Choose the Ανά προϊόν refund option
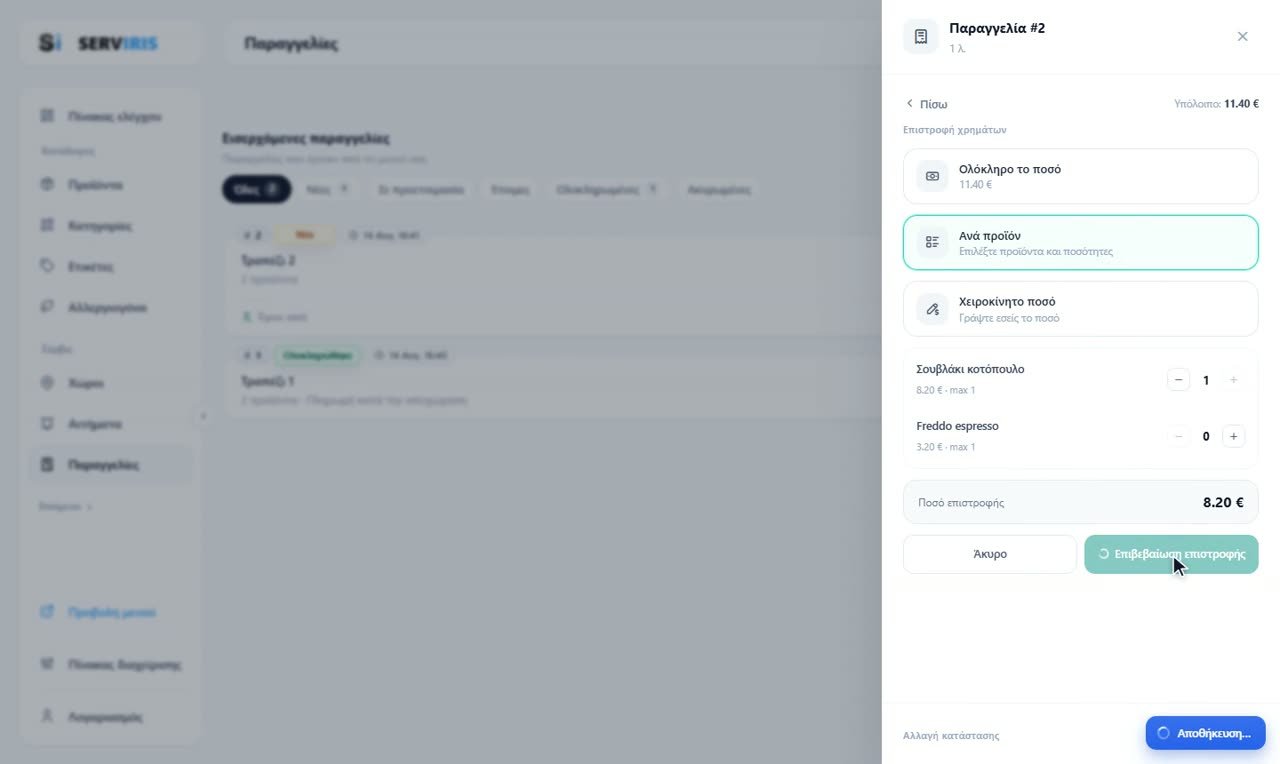 click(x=1080, y=242)
